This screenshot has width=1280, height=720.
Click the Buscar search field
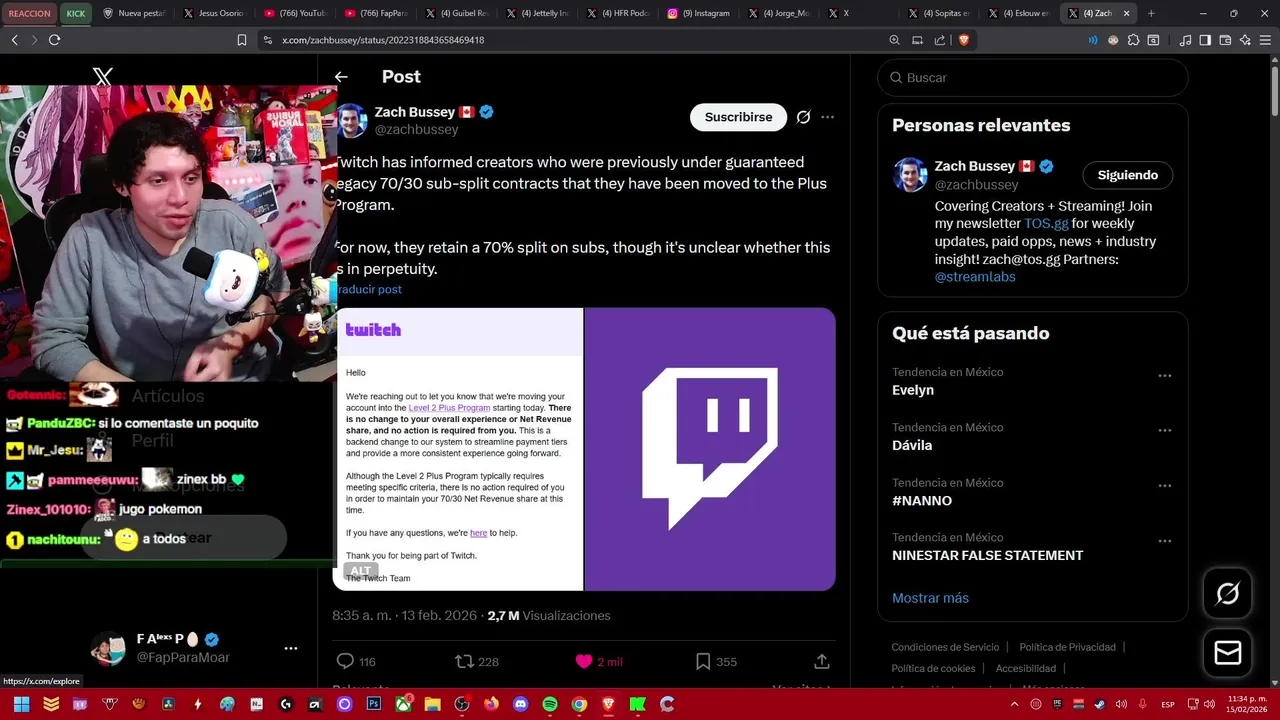tap(1032, 77)
